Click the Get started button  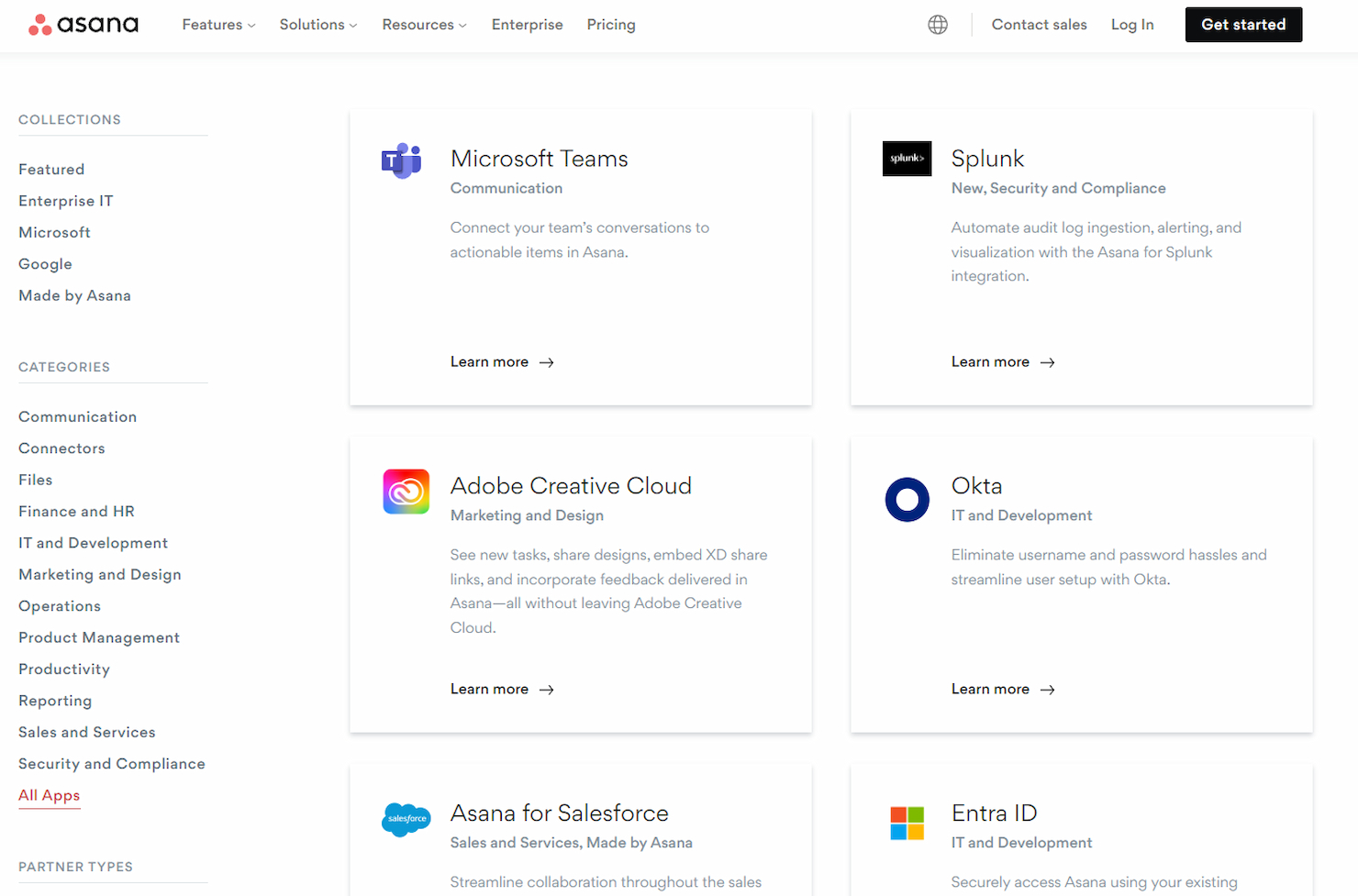[1243, 25]
